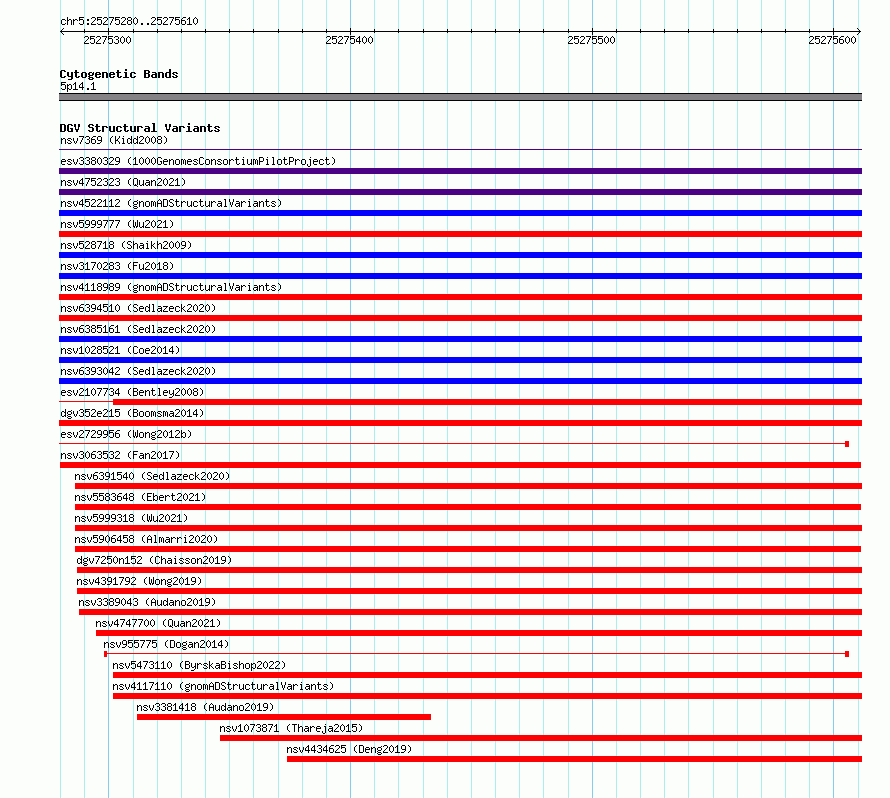The width and height of the screenshot is (890, 798).
Task: Click the gray 5p14.1 cytogenetic band bar
Action: (460, 97)
